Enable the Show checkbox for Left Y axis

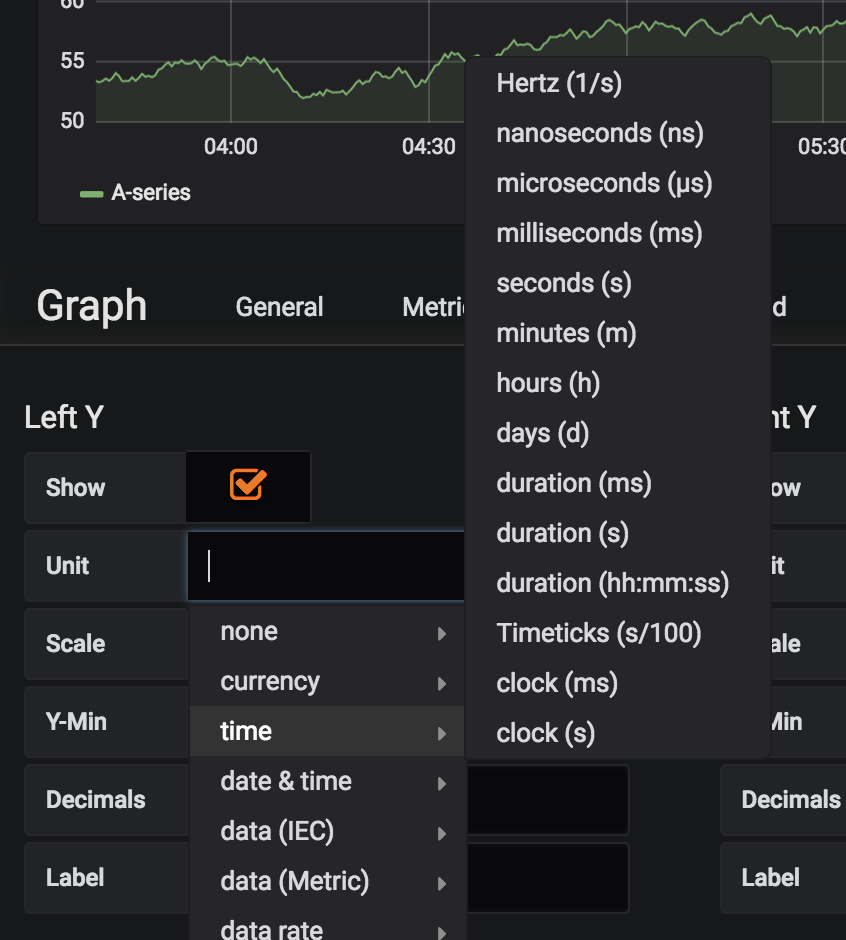pyautogui.click(x=247, y=486)
